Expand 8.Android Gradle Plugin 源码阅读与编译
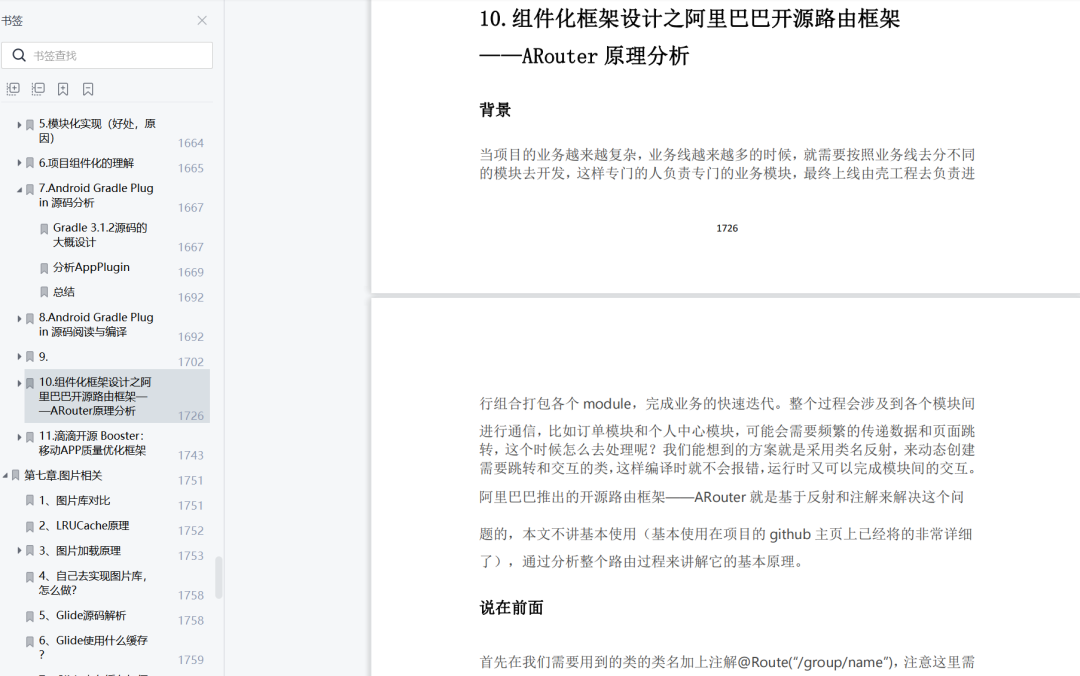The width and height of the screenshot is (1080, 676). pos(19,318)
